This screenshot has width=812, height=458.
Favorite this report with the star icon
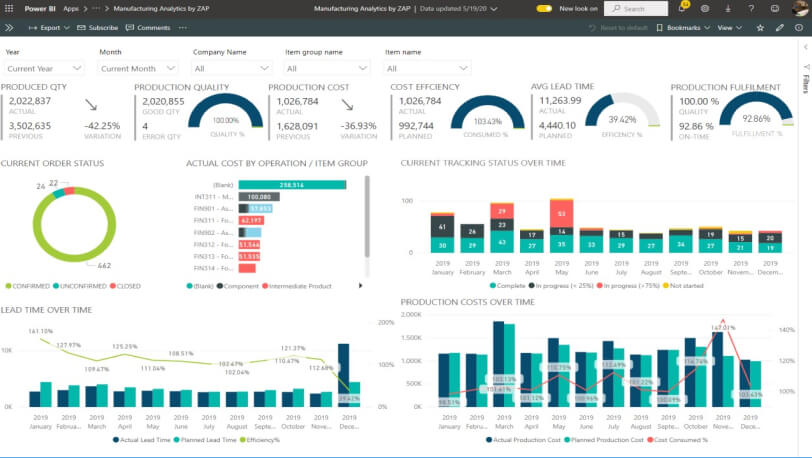pyautogui.click(x=761, y=27)
